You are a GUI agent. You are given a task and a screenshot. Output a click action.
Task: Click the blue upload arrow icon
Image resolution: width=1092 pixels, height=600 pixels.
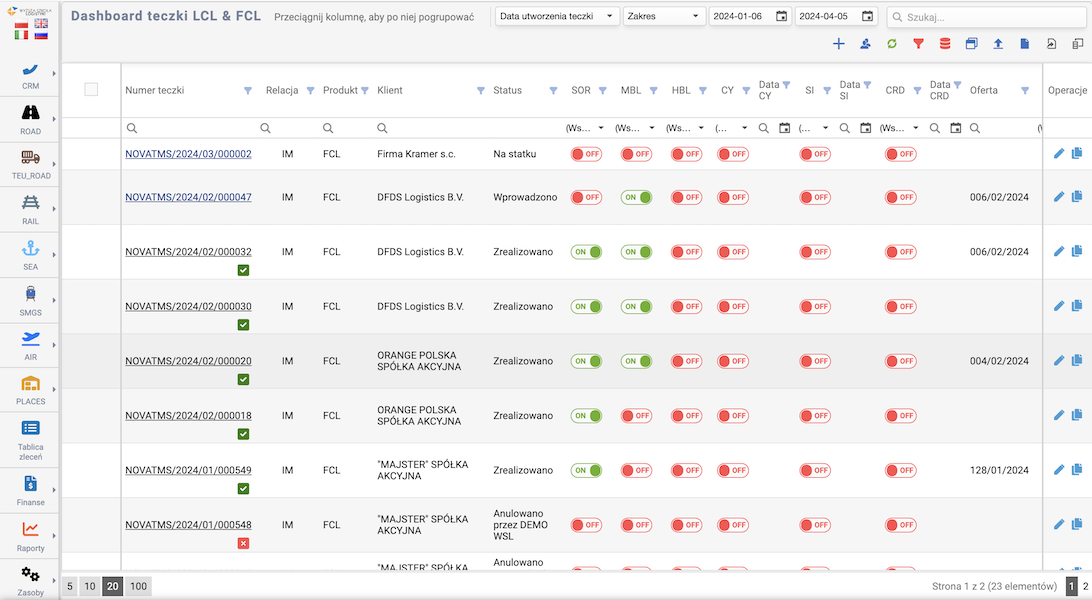[x=998, y=44]
